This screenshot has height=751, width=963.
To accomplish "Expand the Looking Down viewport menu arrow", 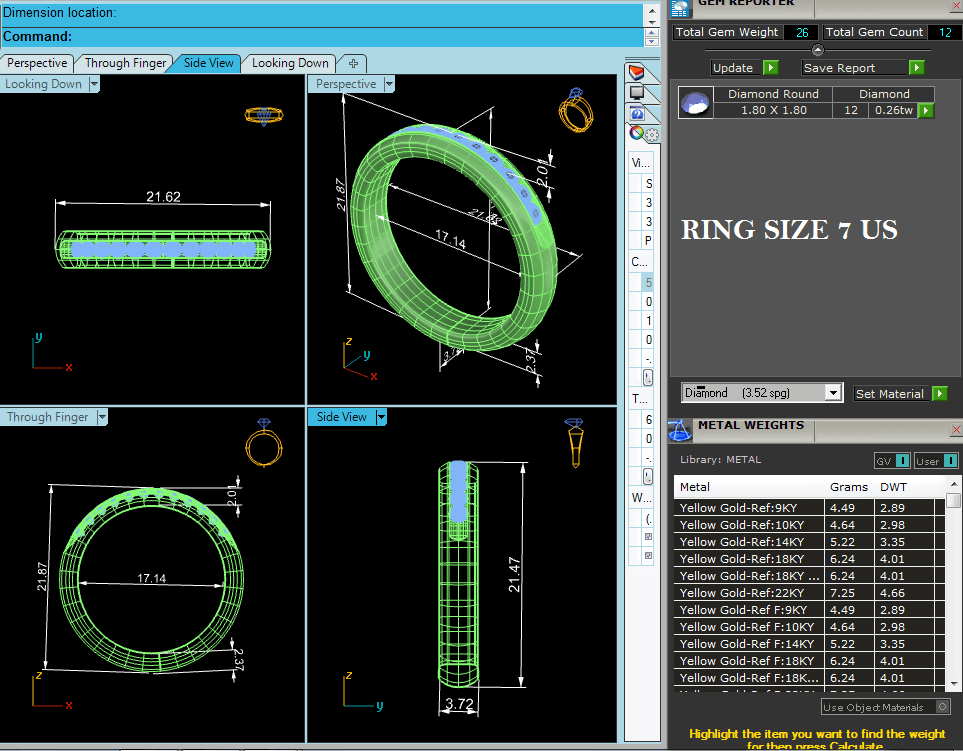I will click(94, 84).
